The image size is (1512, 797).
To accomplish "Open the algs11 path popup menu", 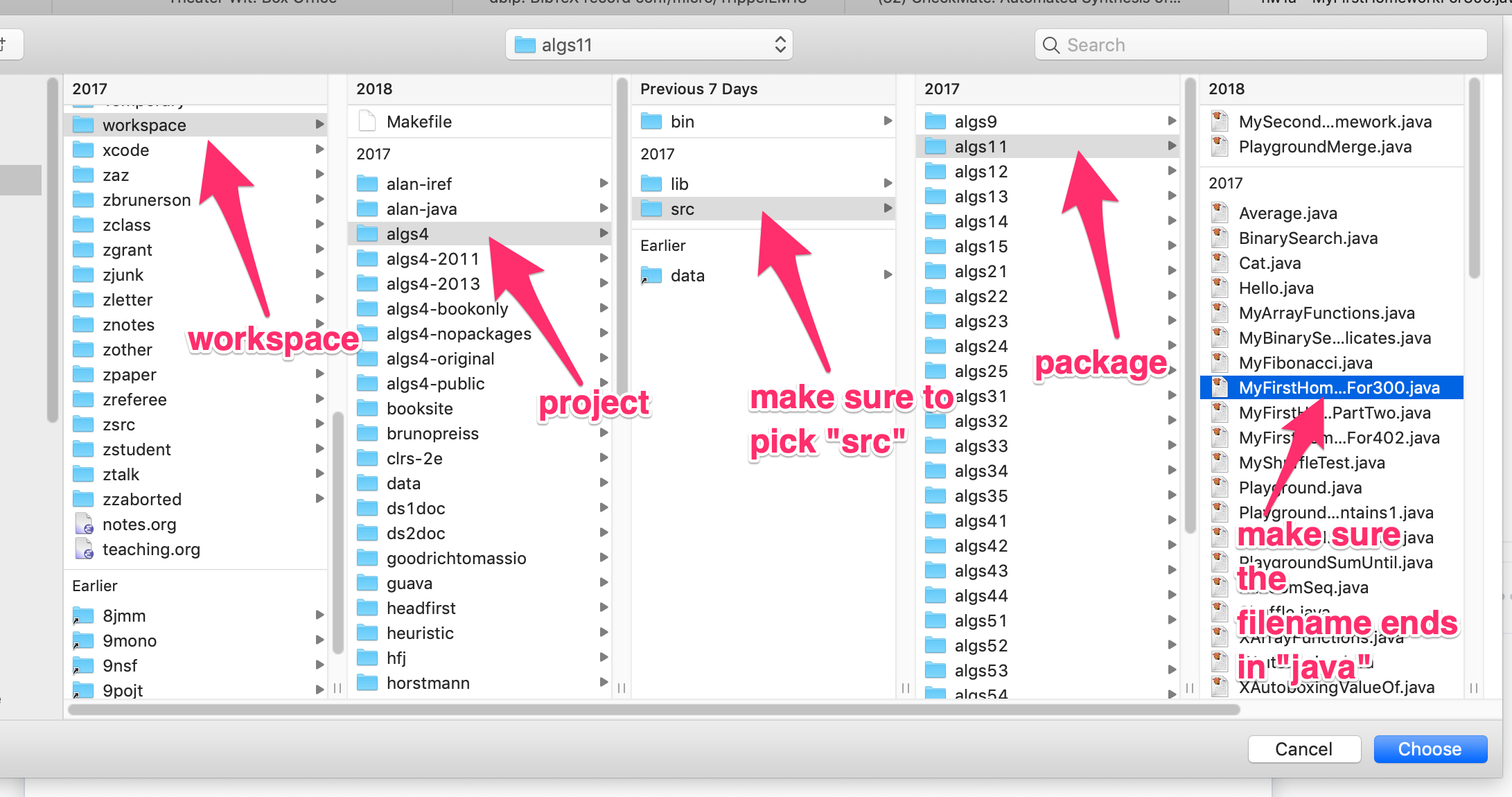I will pyautogui.click(x=649, y=45).
